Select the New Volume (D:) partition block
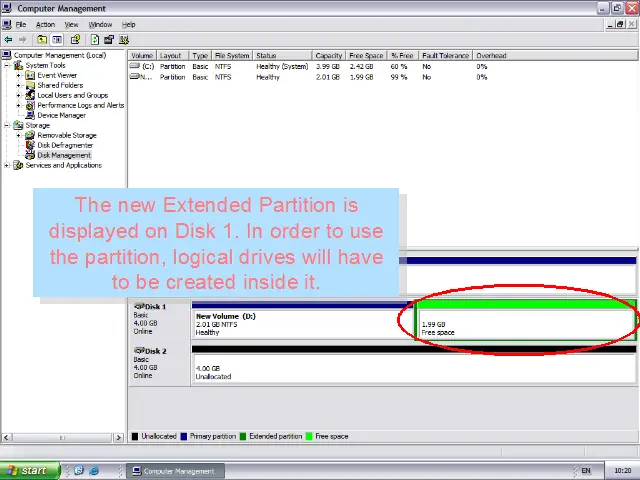Viewport: 640px width, 480px height. pos(300,324)
